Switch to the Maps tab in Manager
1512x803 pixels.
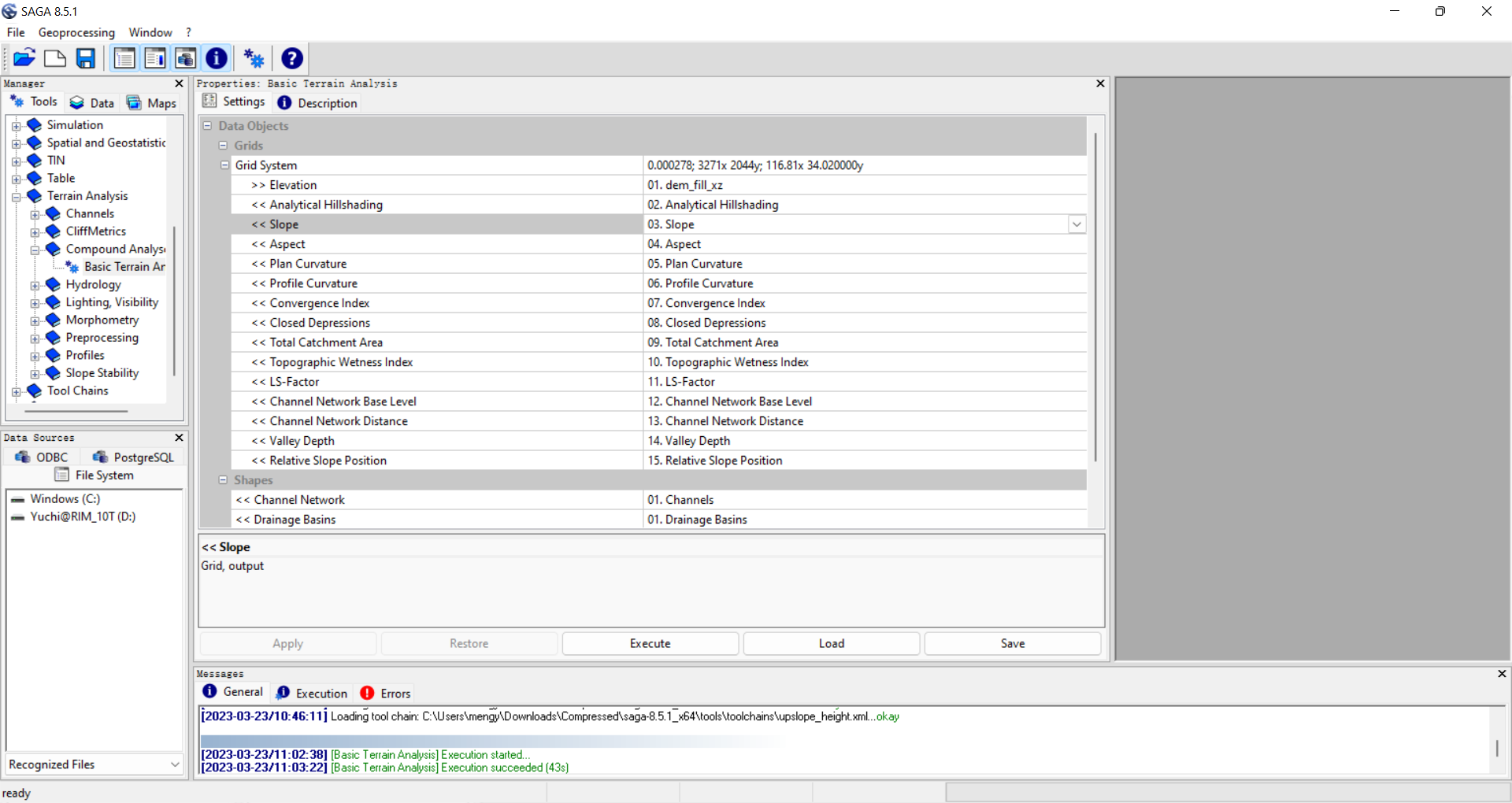tap(152, 103)
